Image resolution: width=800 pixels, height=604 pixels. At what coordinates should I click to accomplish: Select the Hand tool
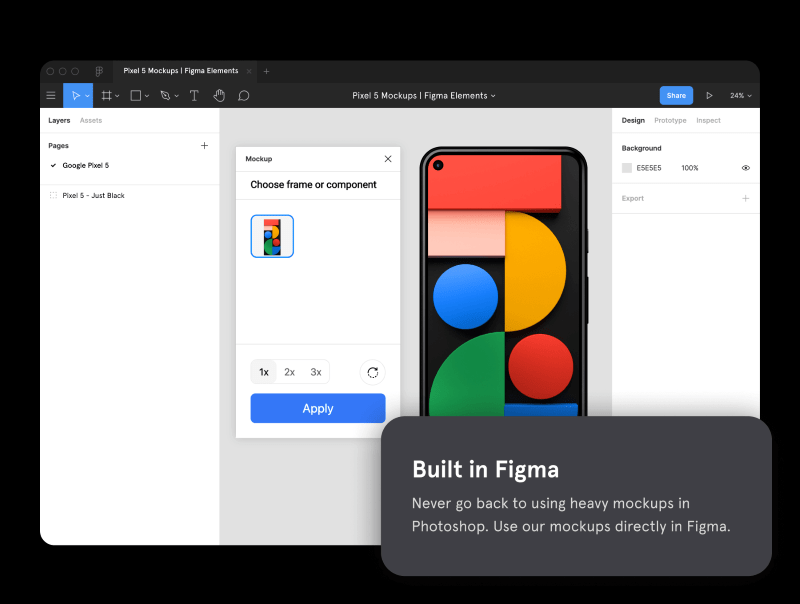(x=219, y=96)
